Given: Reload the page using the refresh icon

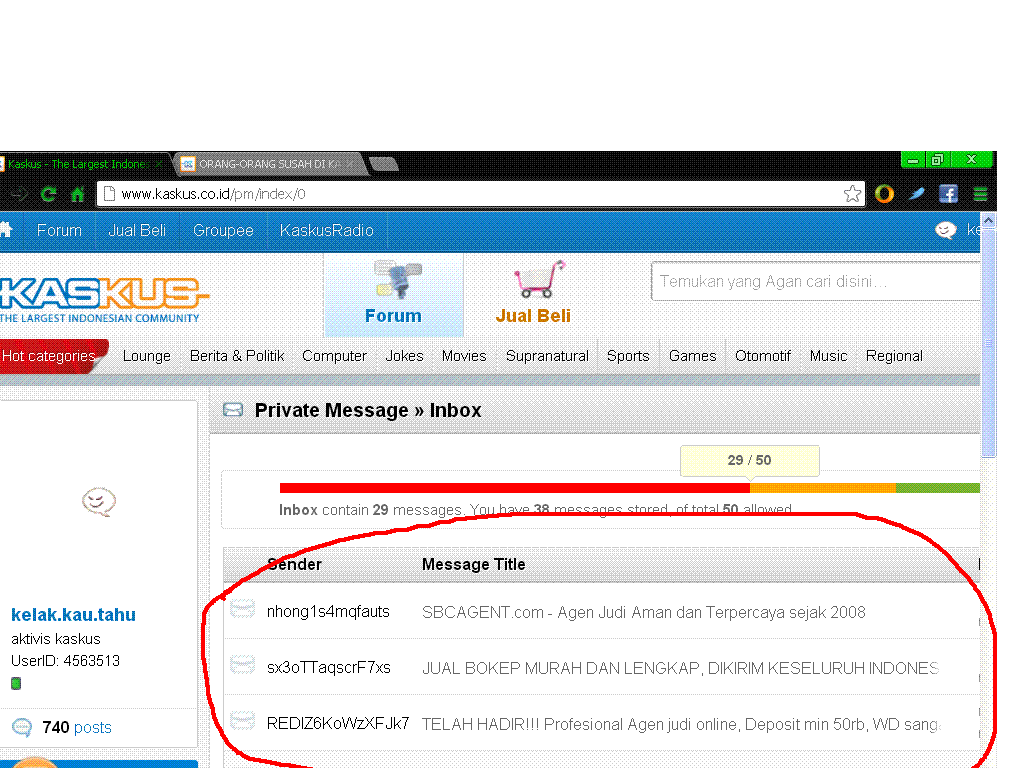Looking at the screenshot, I should 47,194.
